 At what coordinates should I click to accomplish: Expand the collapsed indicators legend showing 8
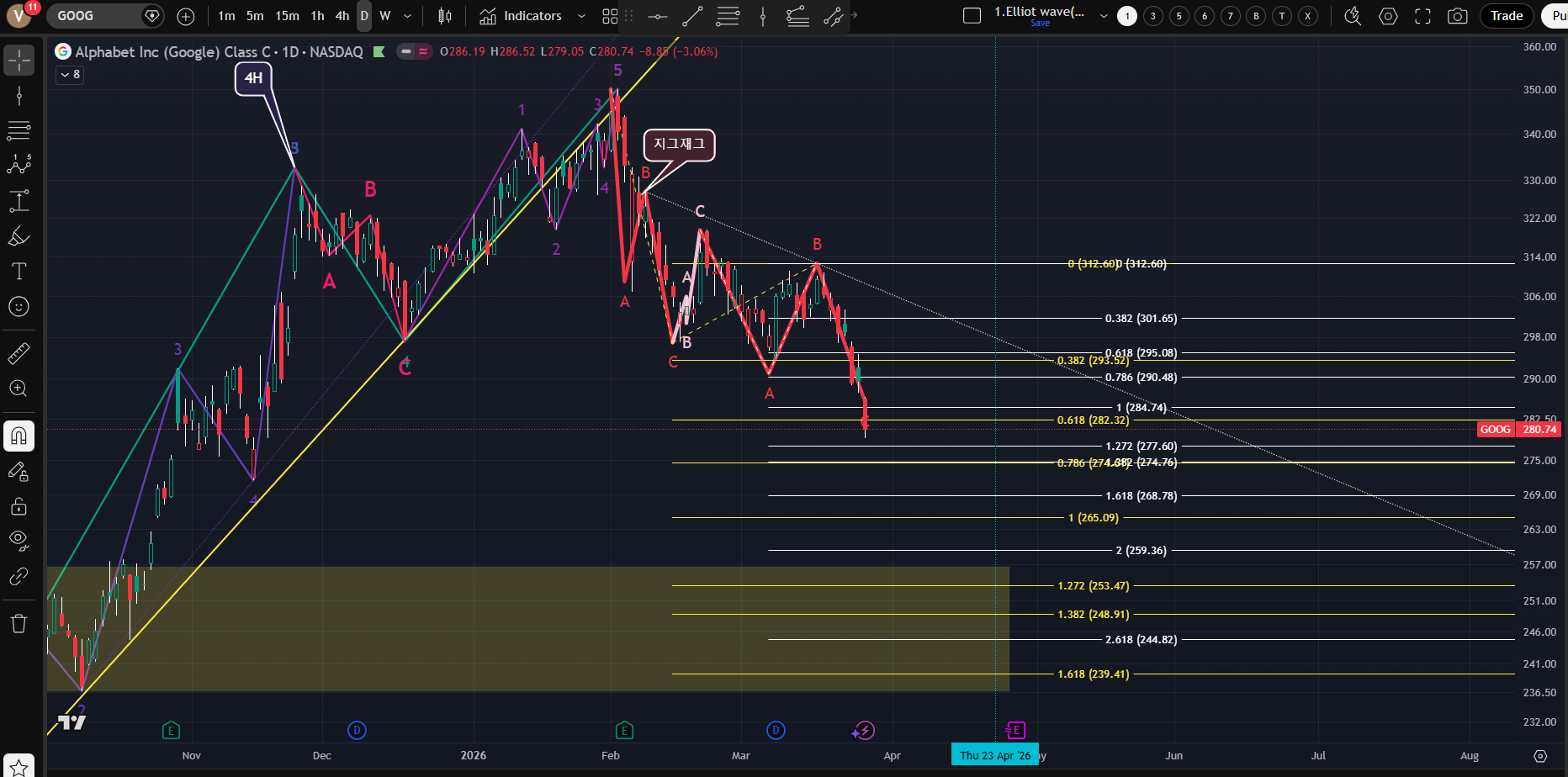[x=70, y=75]
